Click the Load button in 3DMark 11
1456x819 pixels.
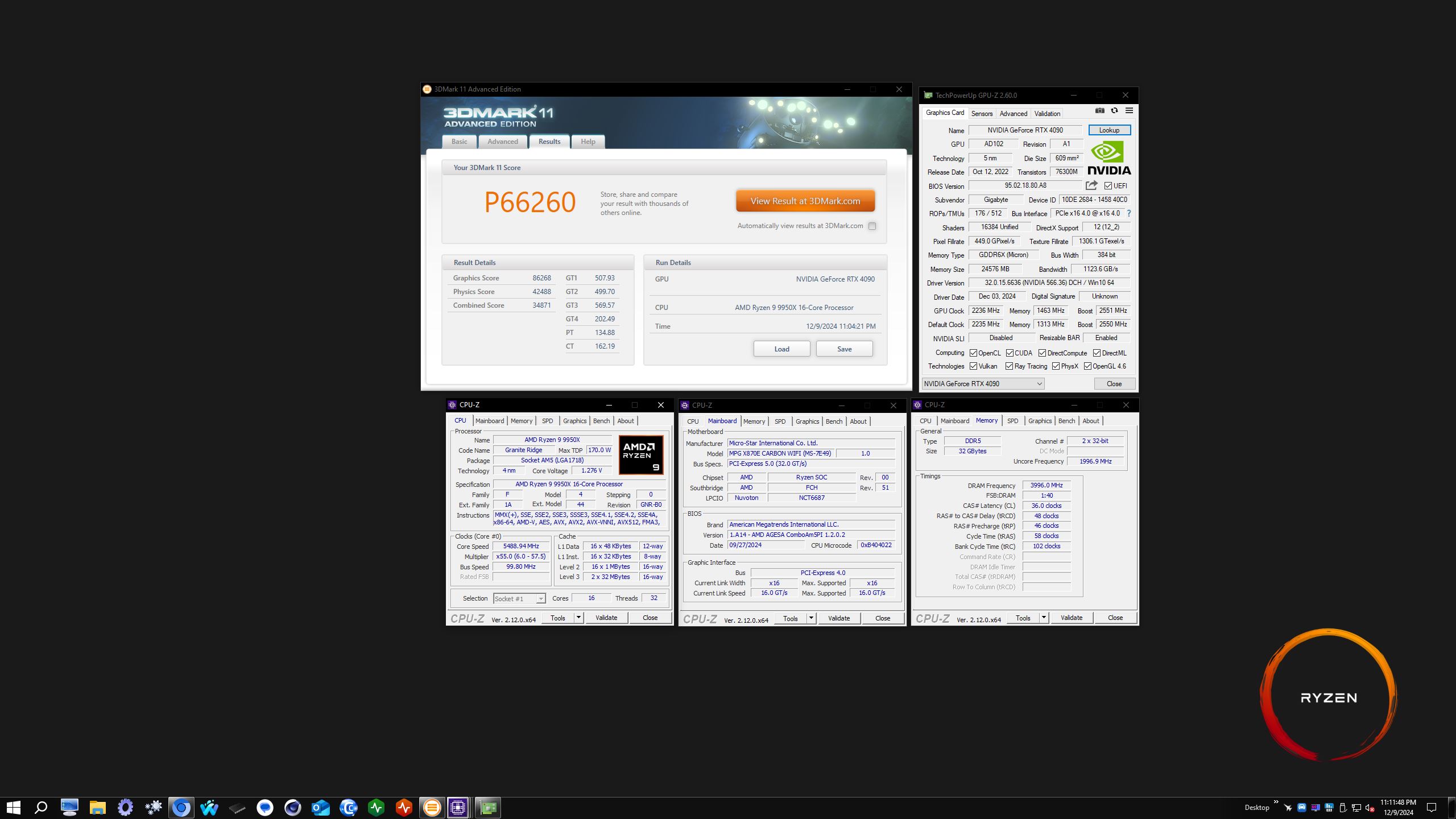pyautogui.click(x=781, y=349)
